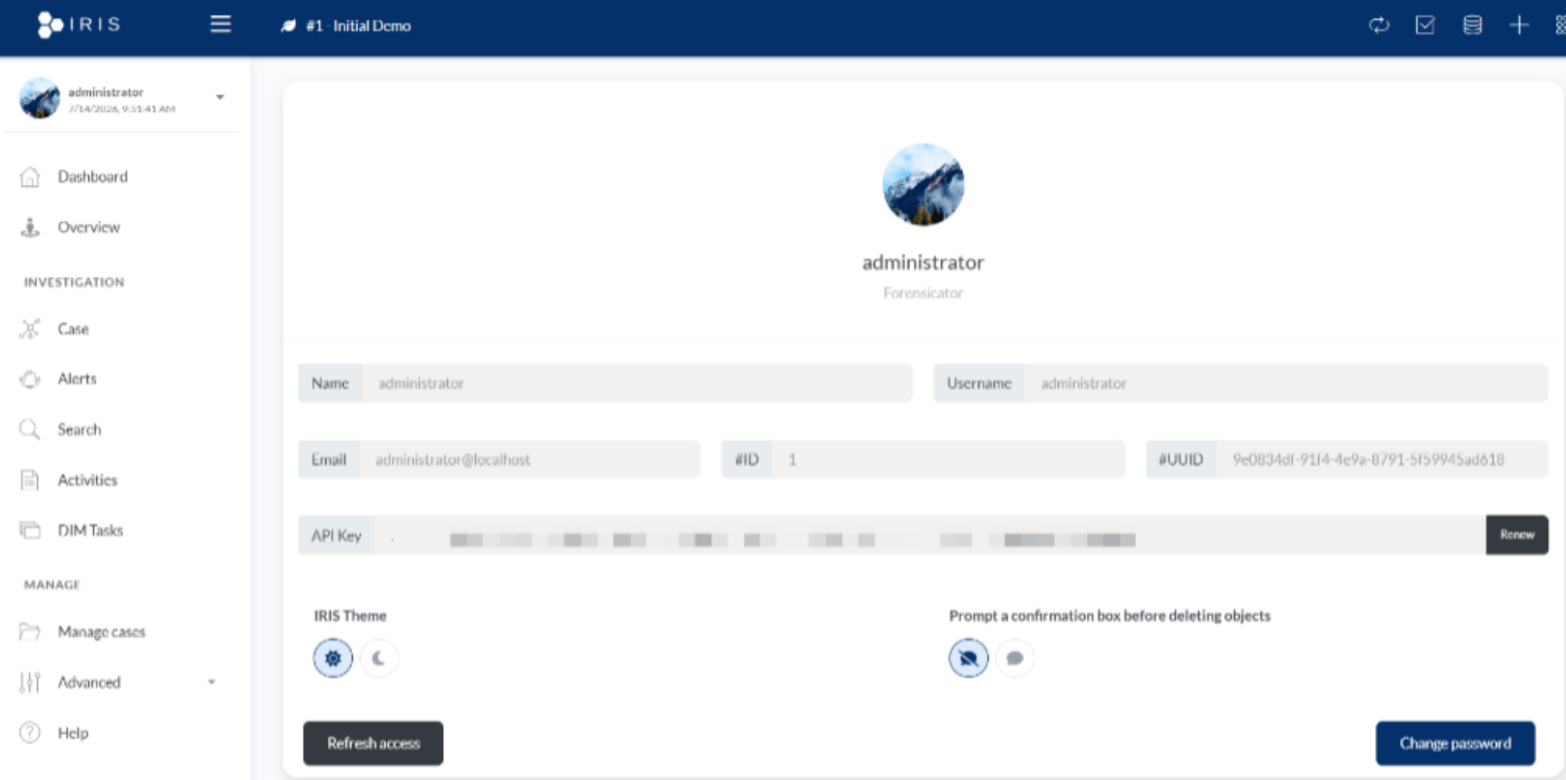
Task: Open Overview from the sidebar
Action: point(88,227)
